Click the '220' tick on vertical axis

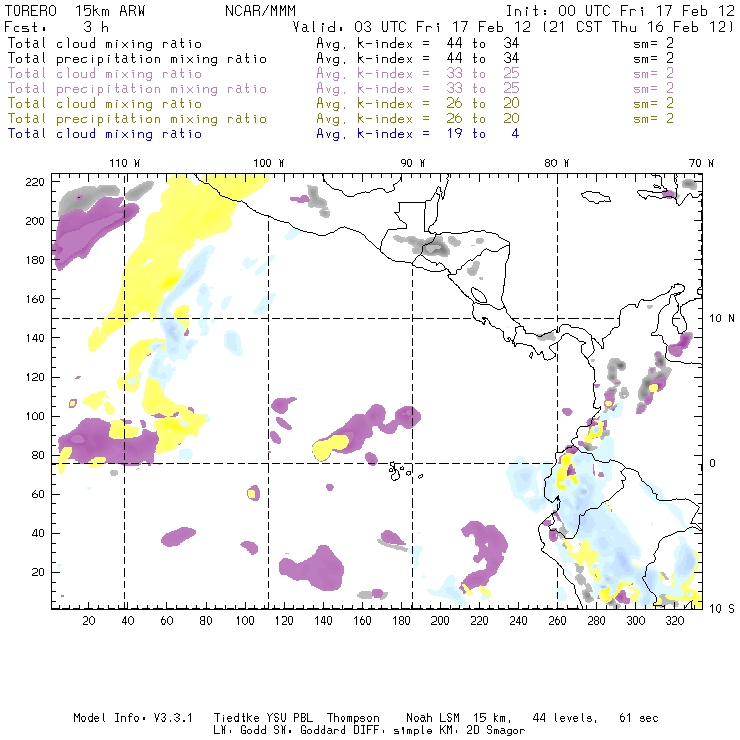coord(35,182)
